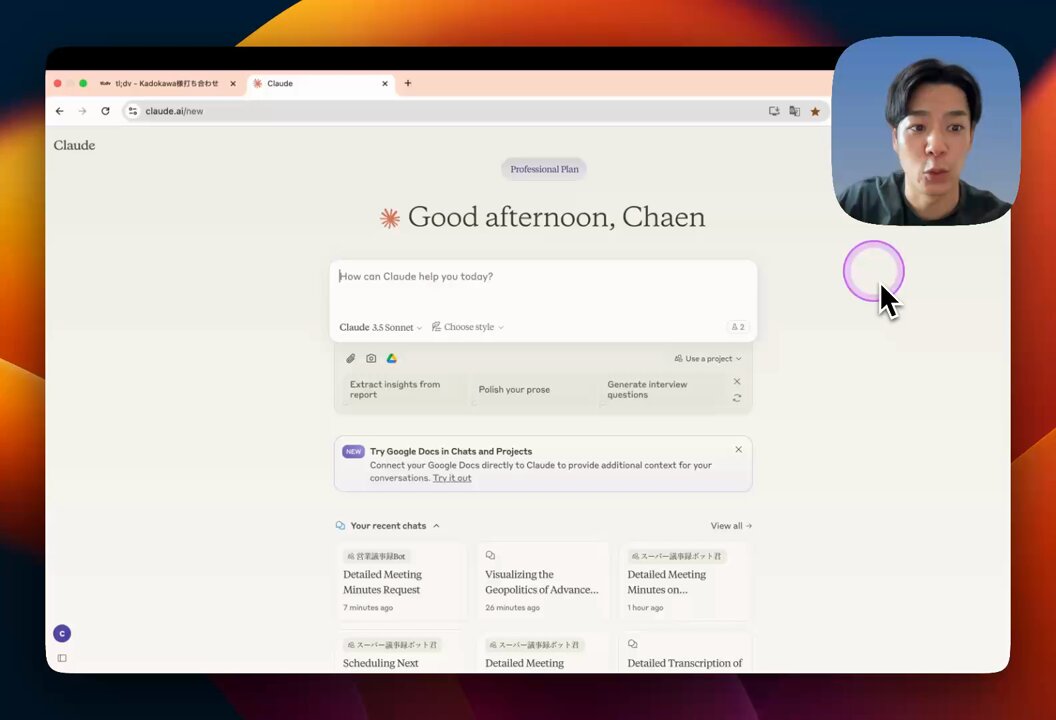Dismiss the prompt suggestions with X
The image size is (1056, 720).
pos(737,381)
